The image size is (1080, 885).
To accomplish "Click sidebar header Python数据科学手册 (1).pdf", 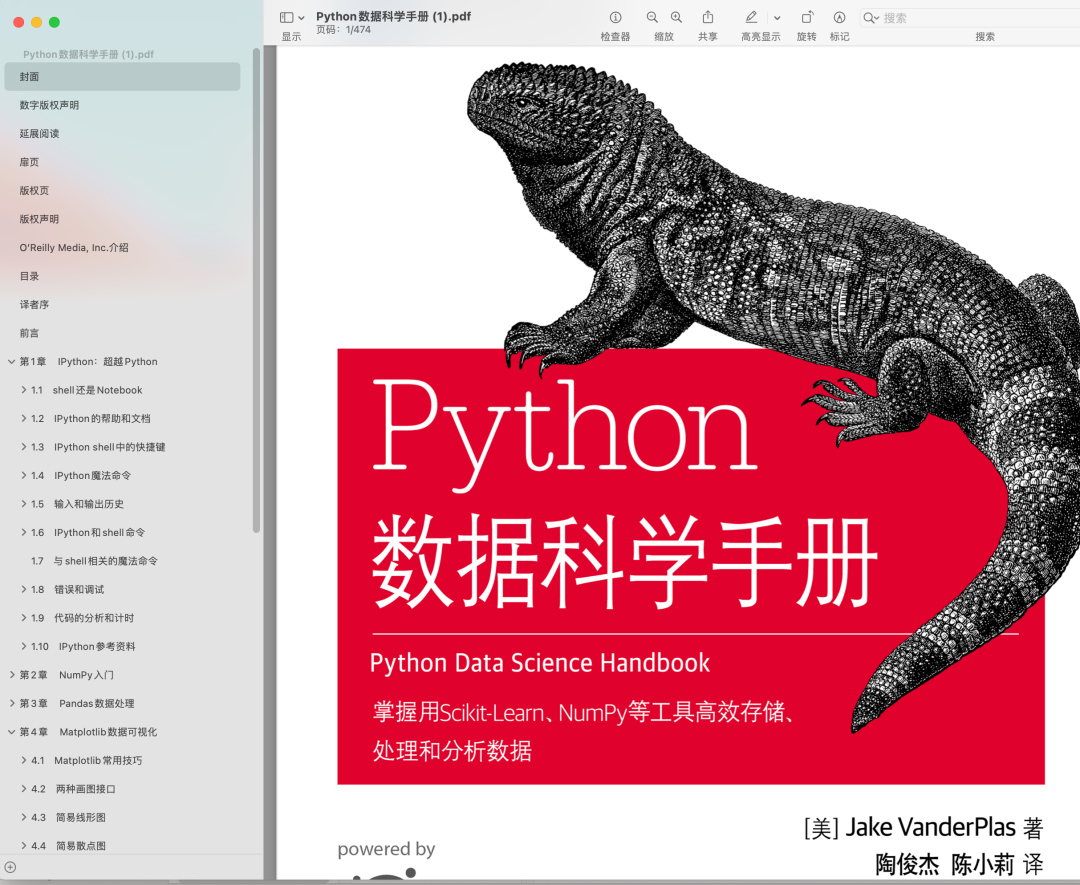I will 88,54.
